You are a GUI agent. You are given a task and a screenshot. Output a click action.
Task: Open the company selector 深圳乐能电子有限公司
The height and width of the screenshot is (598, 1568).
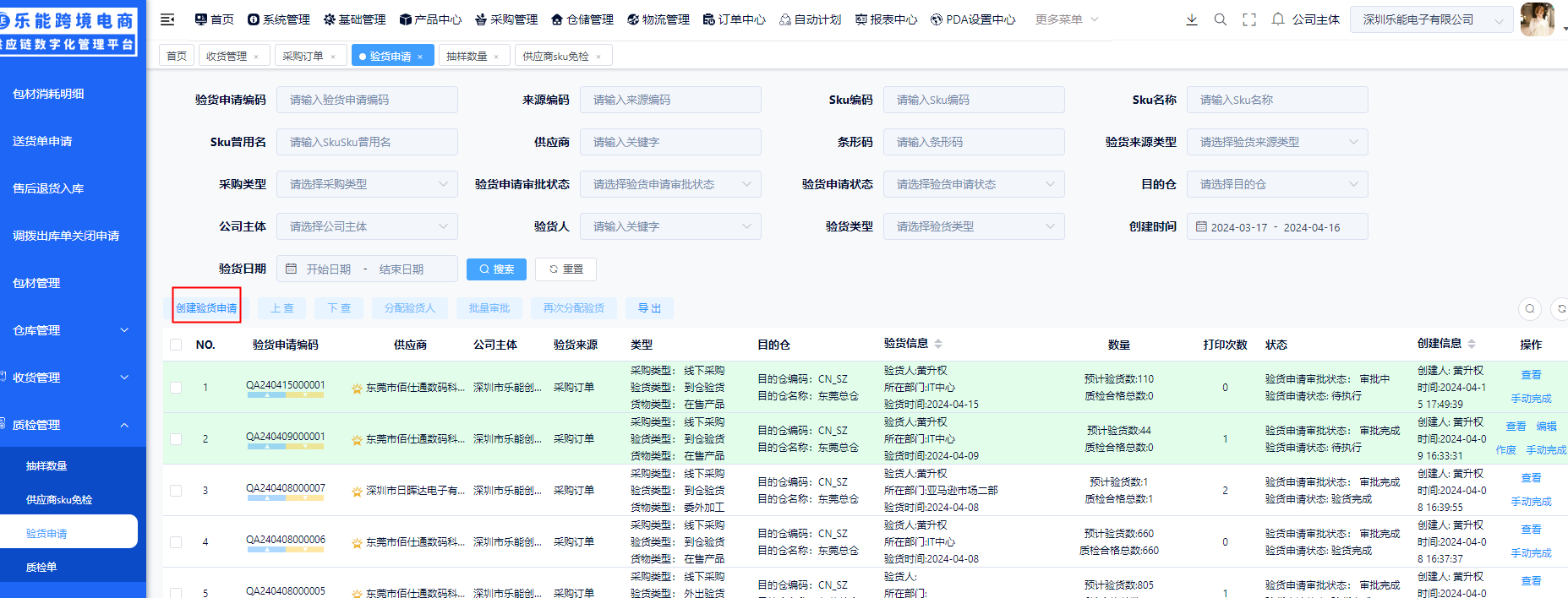1432,19
